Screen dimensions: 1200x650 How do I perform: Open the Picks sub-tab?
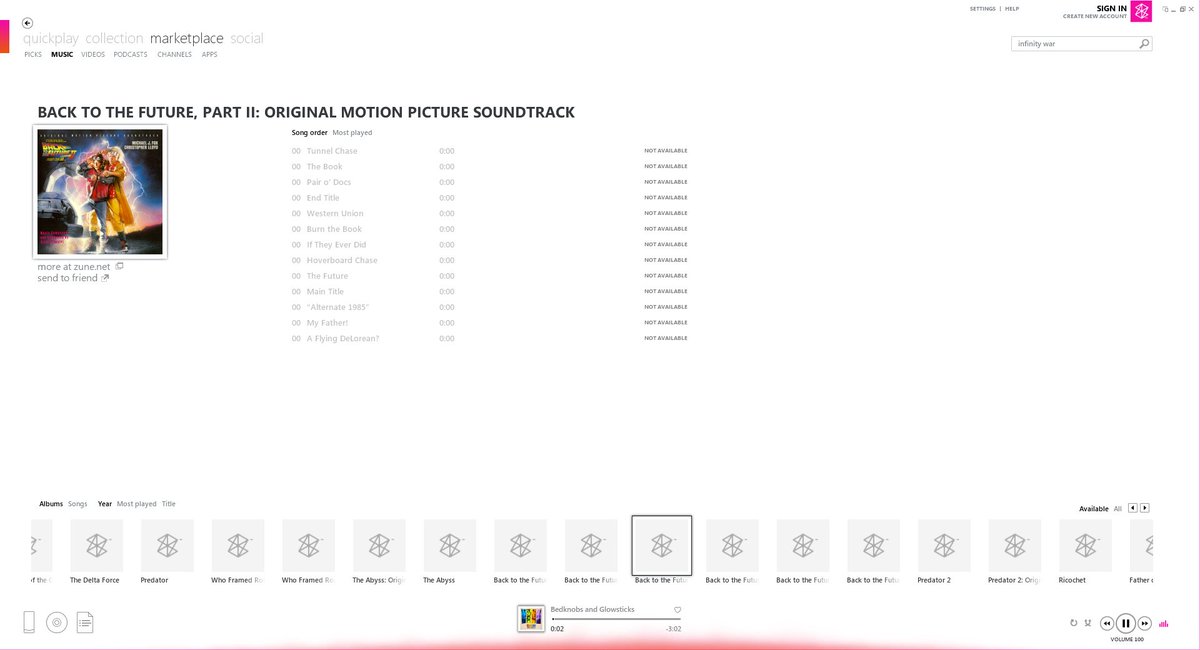coord(33,55)
